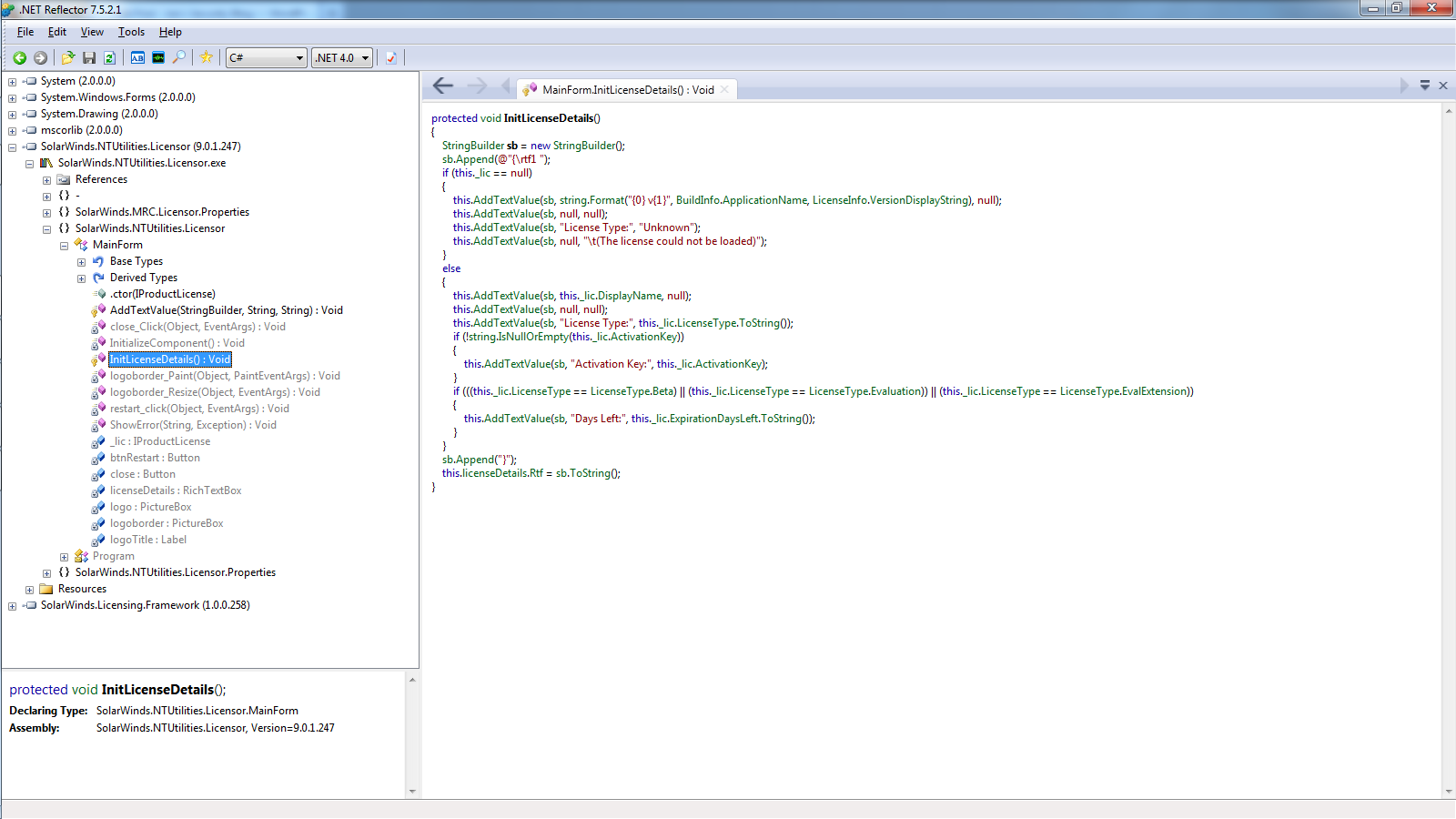This screenshot has height=819, width=1456.
Task: Click the AB text view toolbar icon
Action: (137, 57)
